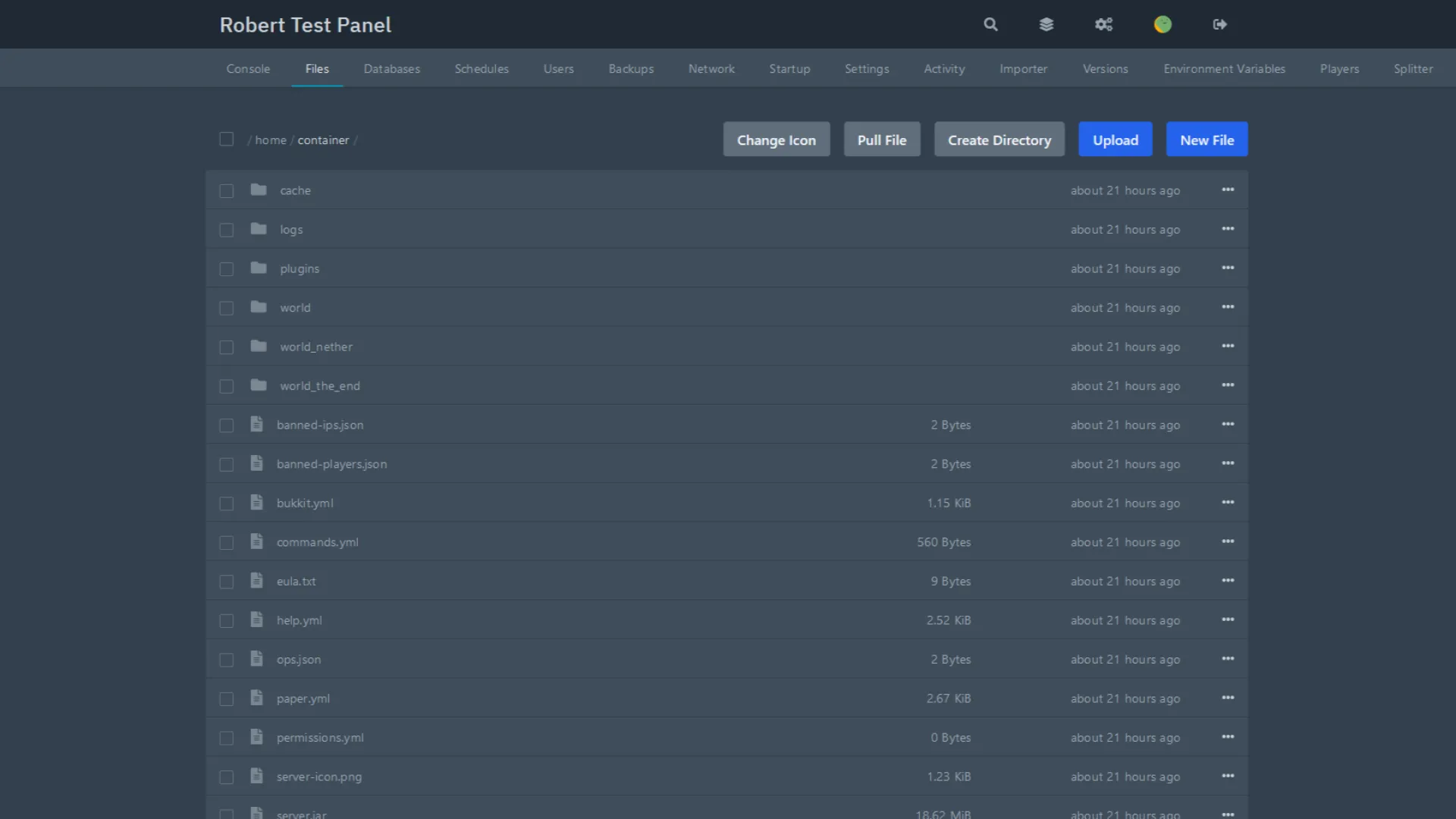Switch to the Console tab
The width and height of the screenshot is (1456, 819).
(248, 68)
